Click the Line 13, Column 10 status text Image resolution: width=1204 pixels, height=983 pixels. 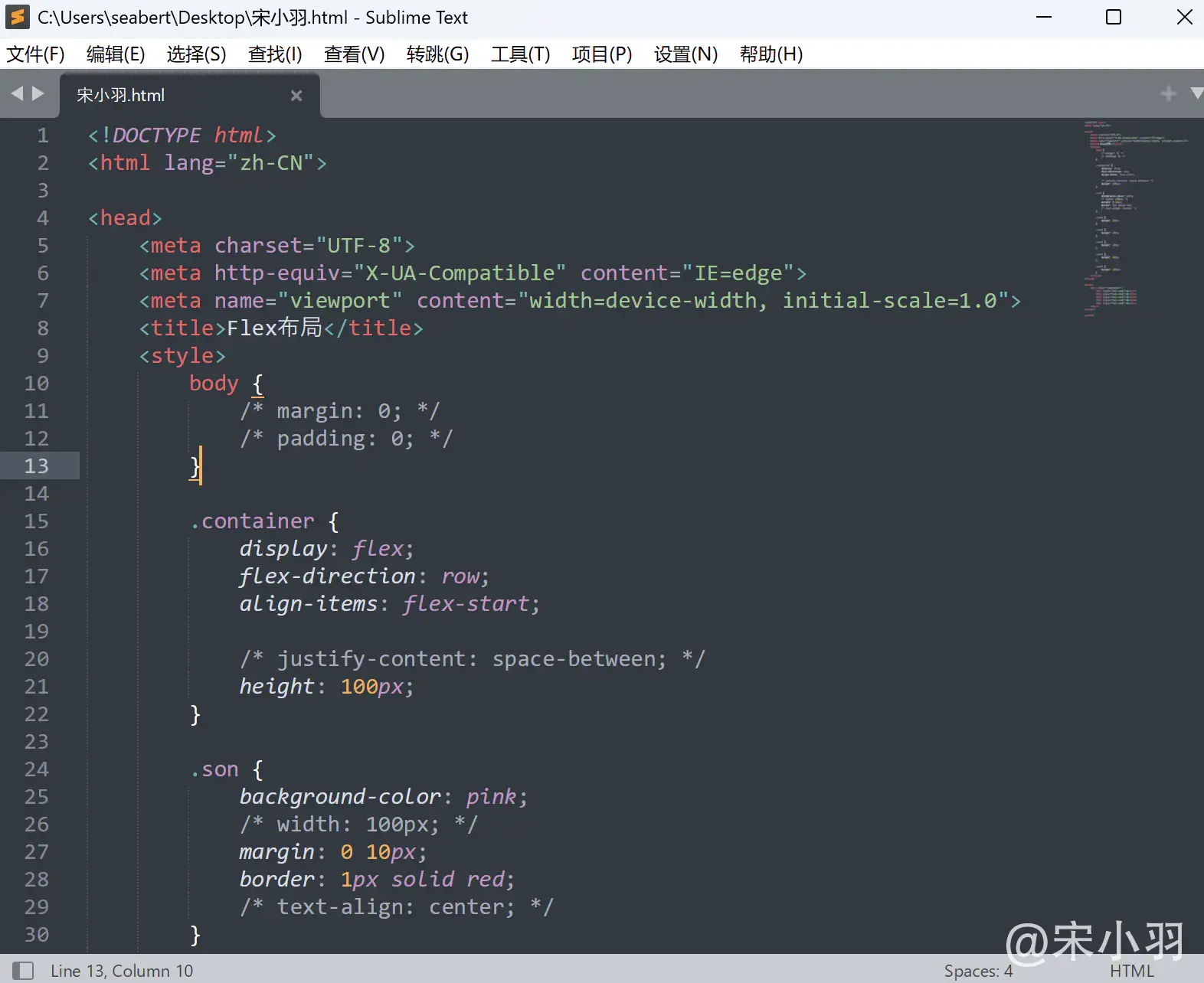click(x=122, y=971)
